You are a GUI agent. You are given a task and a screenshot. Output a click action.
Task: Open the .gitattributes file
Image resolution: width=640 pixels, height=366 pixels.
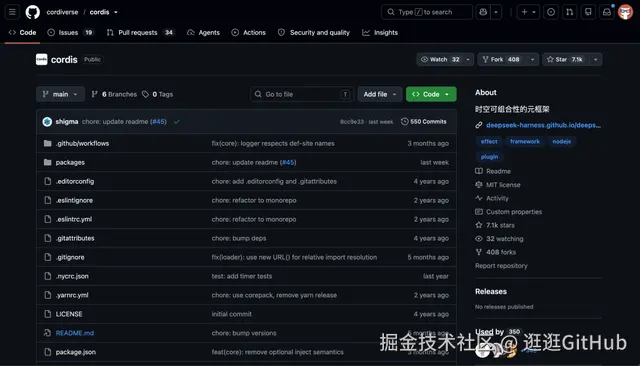pyautogui.click(x=75, y=238)
